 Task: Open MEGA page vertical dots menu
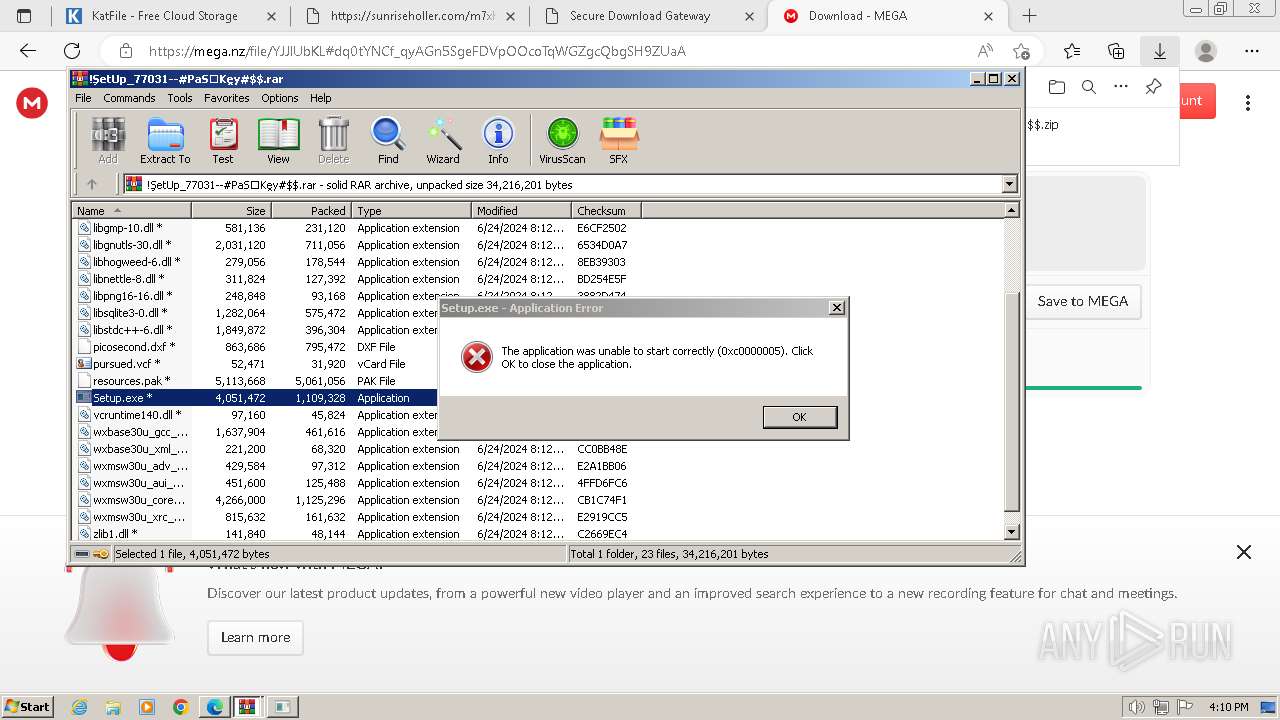(1248, 102)
